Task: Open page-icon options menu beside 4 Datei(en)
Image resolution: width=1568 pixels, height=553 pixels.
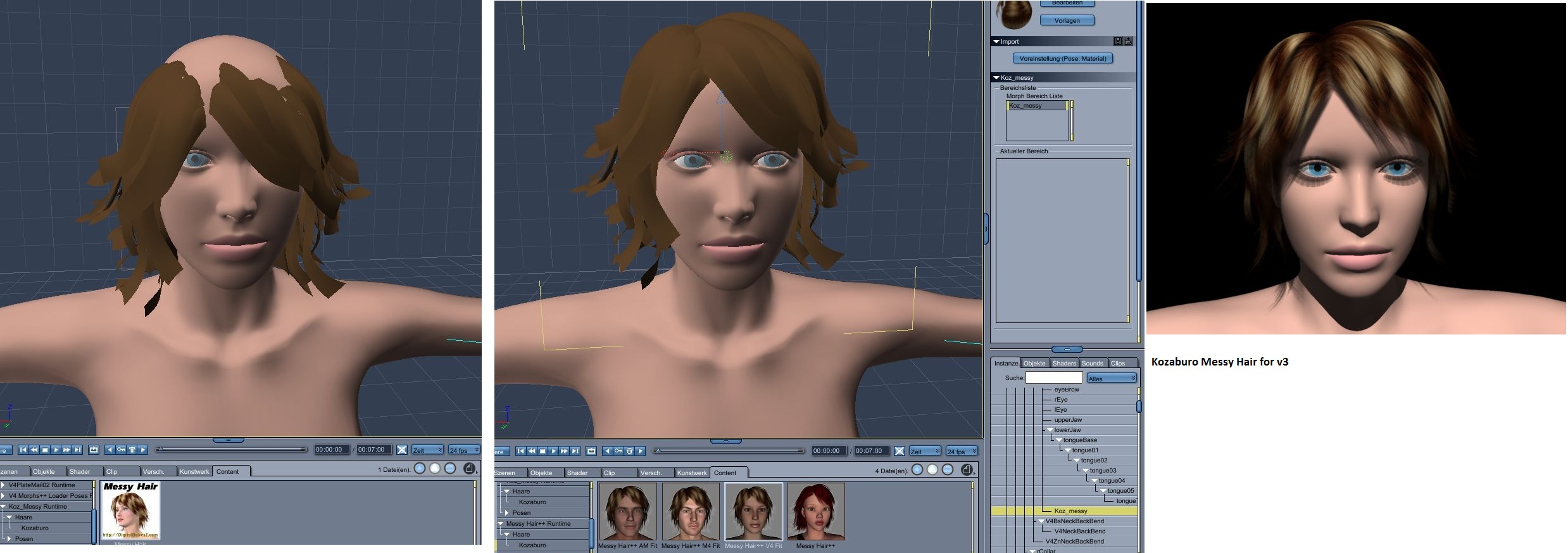Action: tap(967, 469)
